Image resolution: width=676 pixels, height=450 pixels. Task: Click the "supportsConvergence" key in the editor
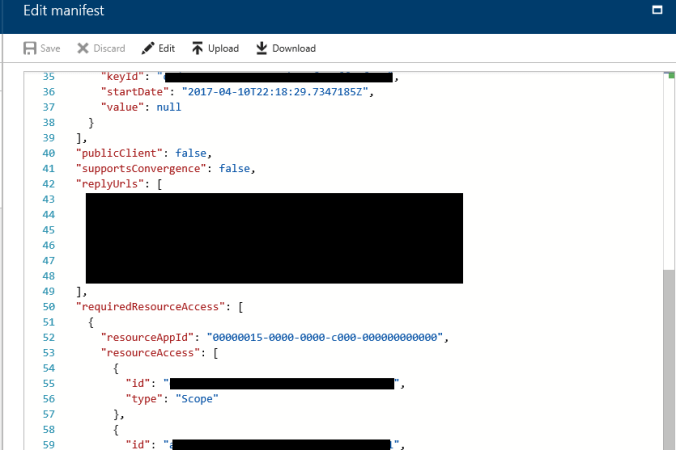coord(137,169)
